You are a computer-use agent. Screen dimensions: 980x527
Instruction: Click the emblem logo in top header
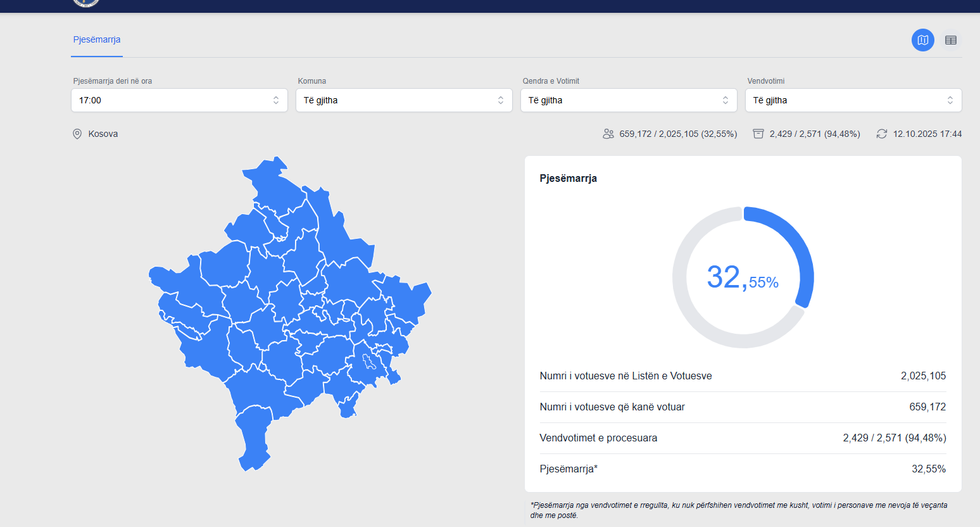[86, 2]
